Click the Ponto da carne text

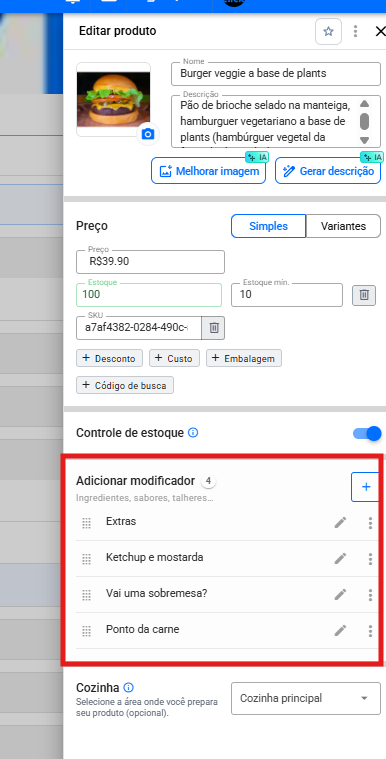coord(142,629)
